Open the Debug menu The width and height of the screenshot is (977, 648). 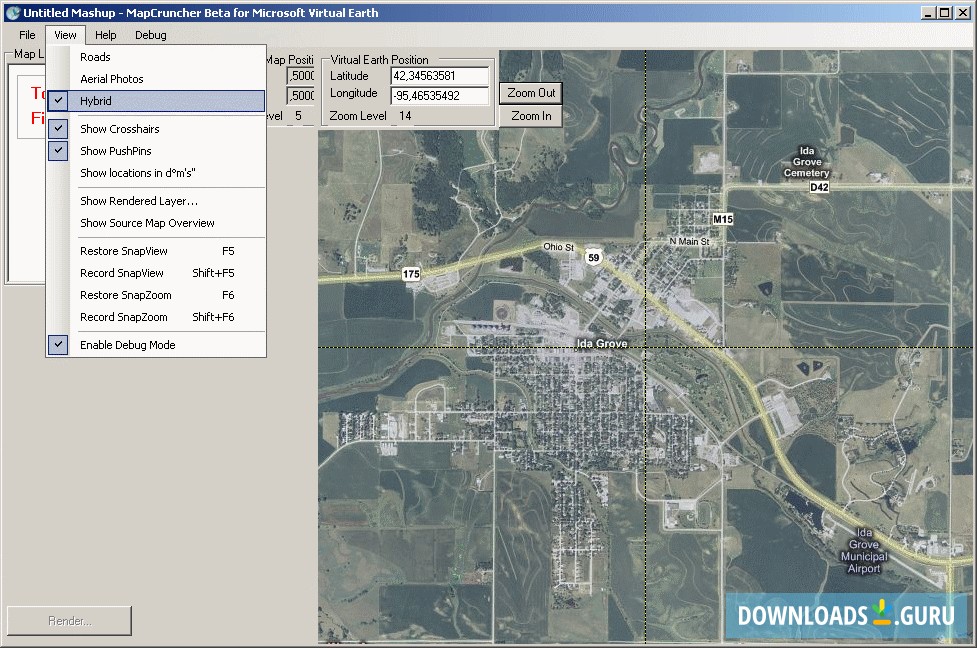pyautogui.click(x=150, y=34)
